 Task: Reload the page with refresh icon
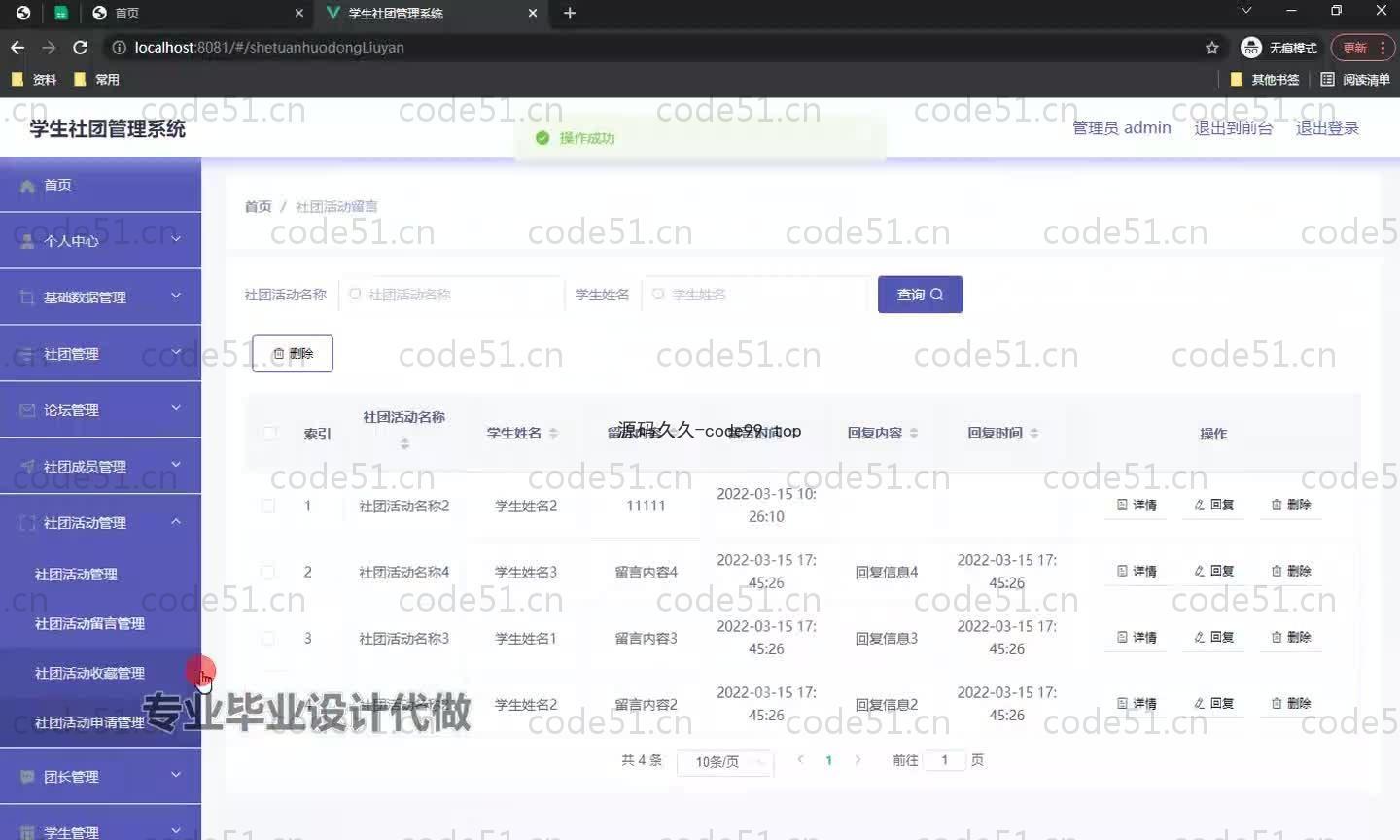click(x=81, y=47)
